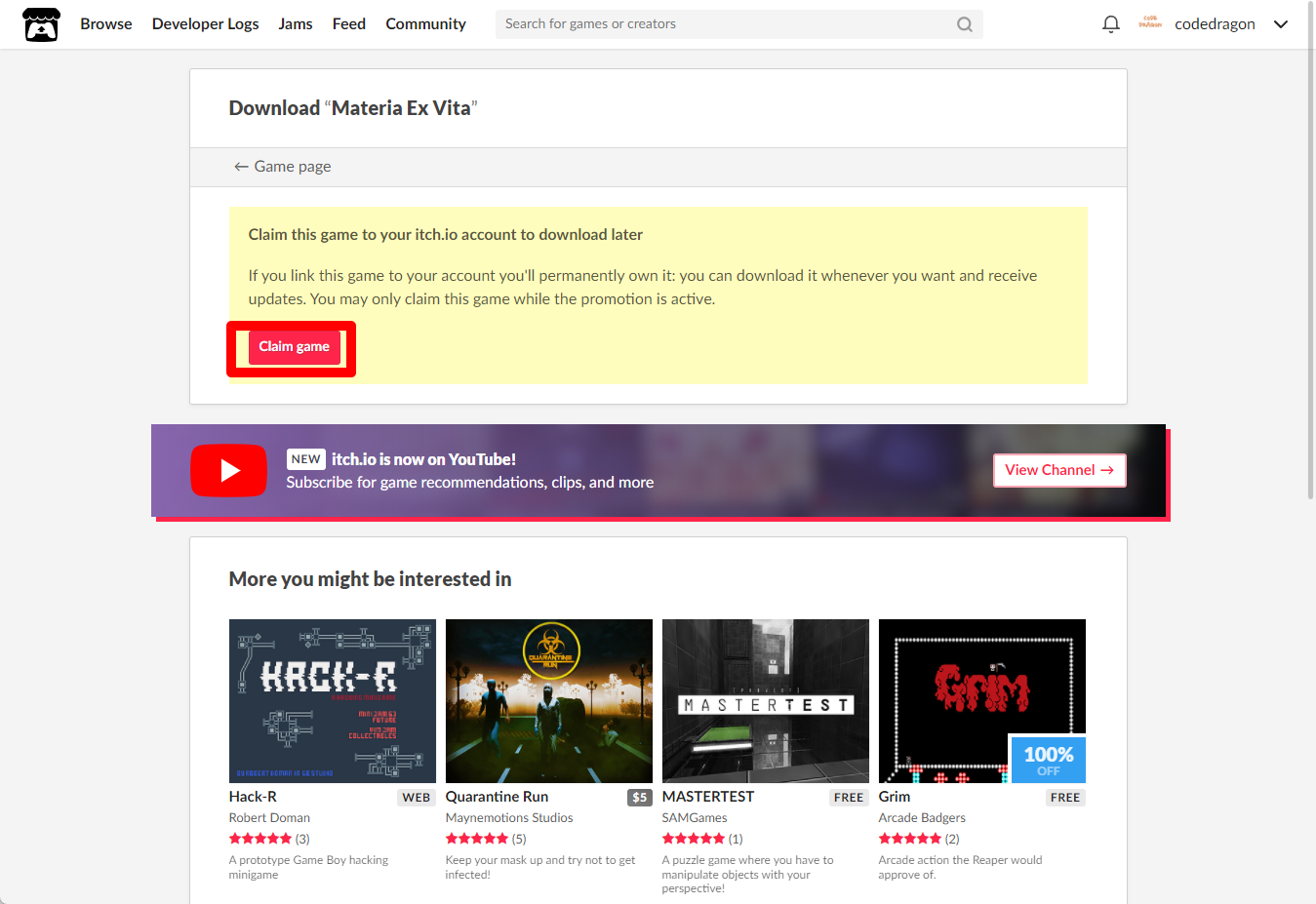
Task: Expand the account dropdown arrow
Action: (x=1281, y=24)
